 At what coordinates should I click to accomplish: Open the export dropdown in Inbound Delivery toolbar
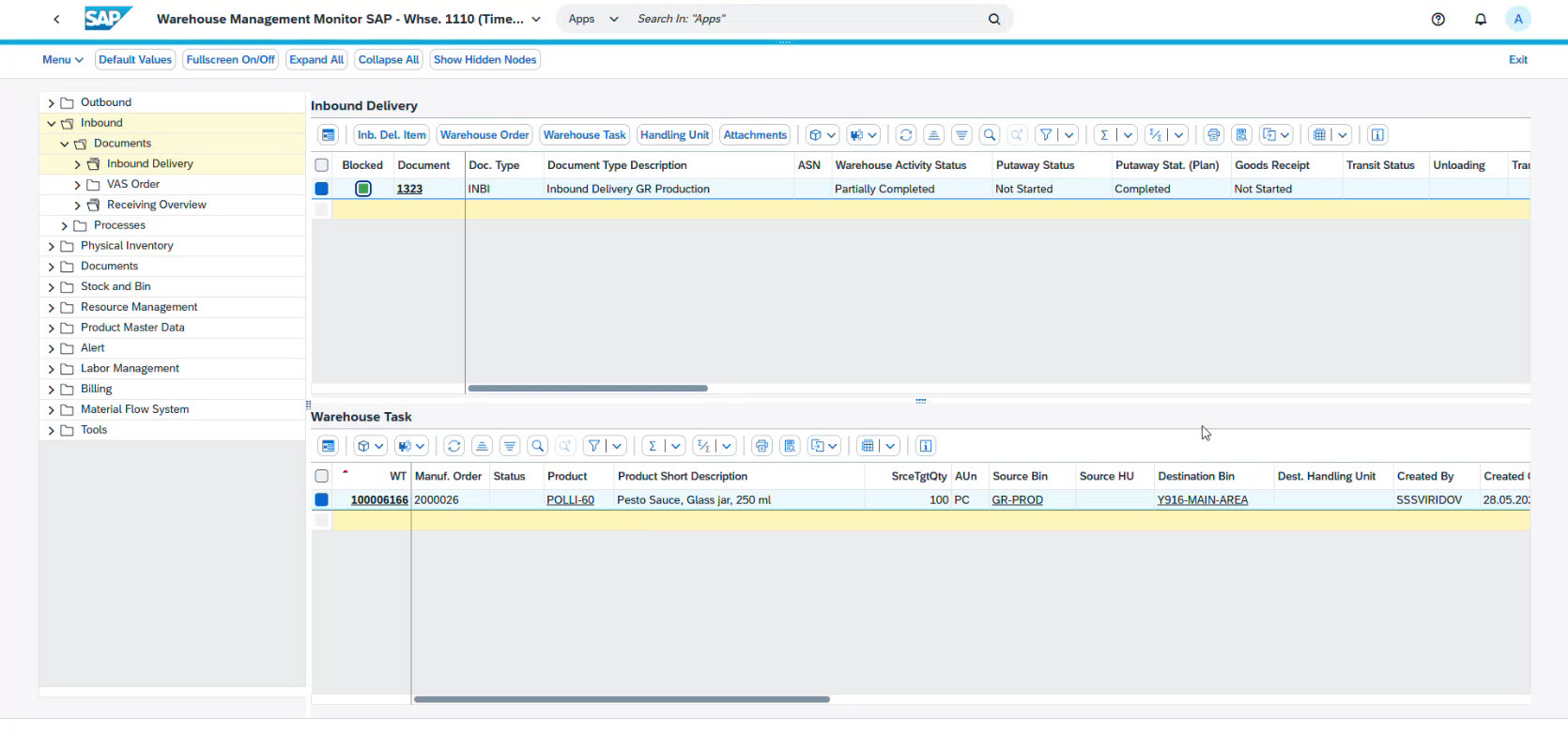pos(1277,135)
